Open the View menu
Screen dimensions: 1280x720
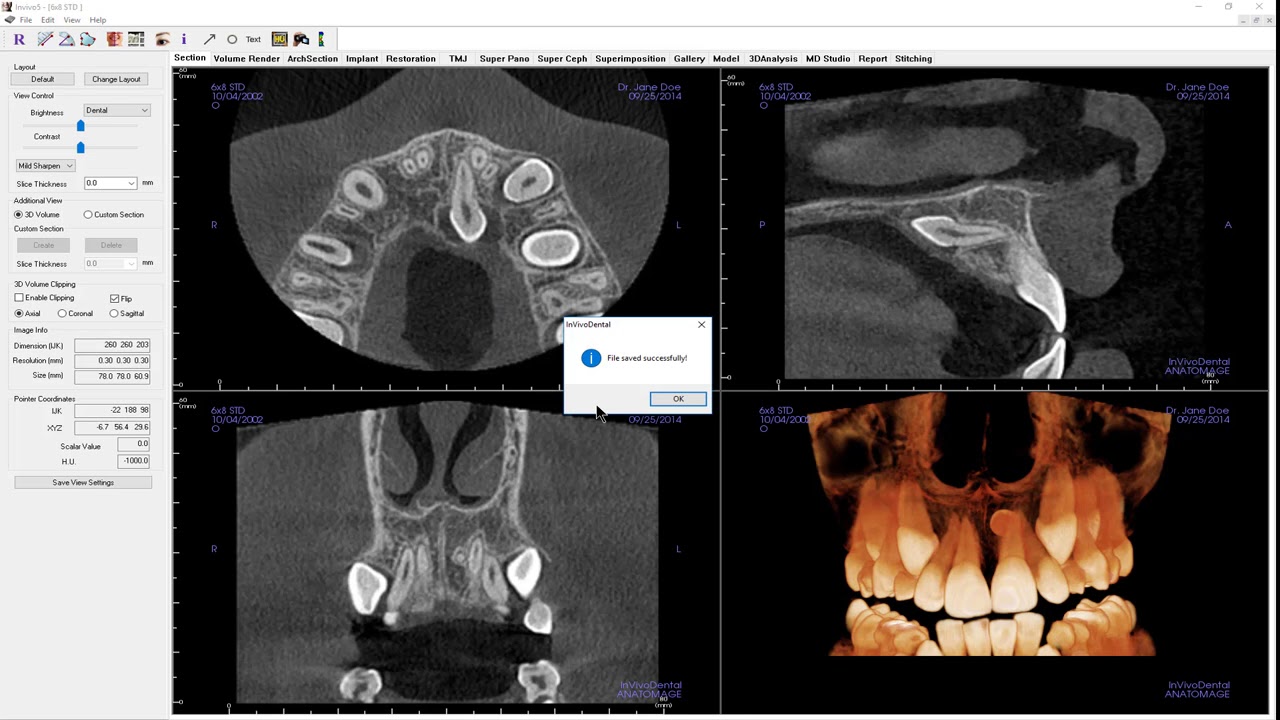coord(72,20)
